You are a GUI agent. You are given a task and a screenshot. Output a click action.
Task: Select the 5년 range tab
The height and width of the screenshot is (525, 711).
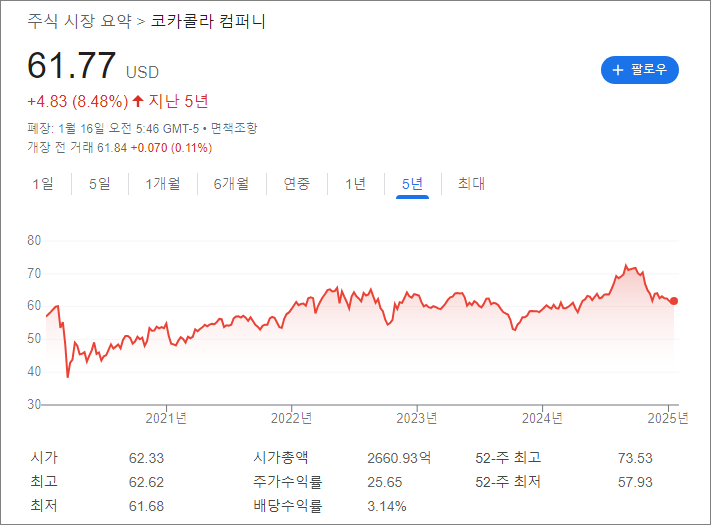tap(412, 184)
